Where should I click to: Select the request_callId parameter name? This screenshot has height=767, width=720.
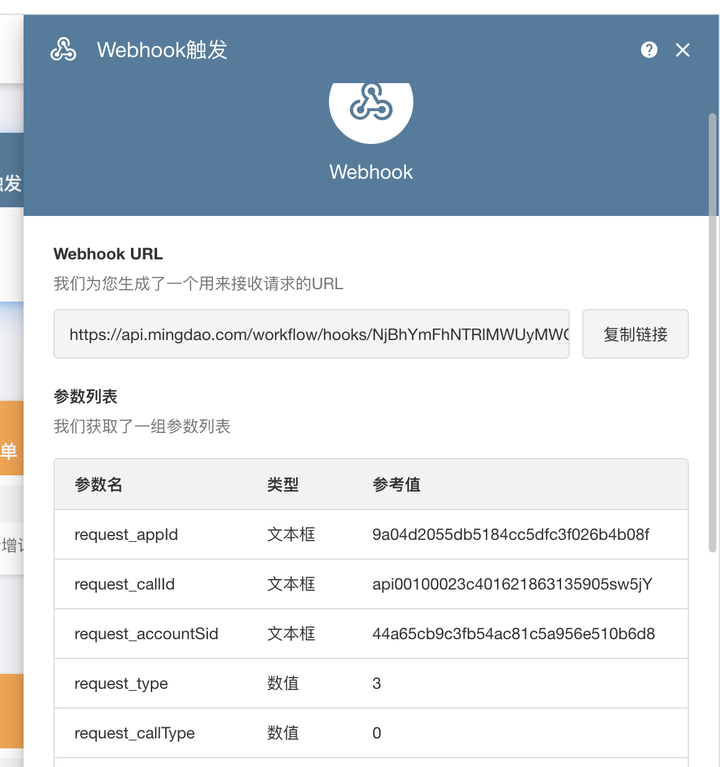(x=124, y=584)
